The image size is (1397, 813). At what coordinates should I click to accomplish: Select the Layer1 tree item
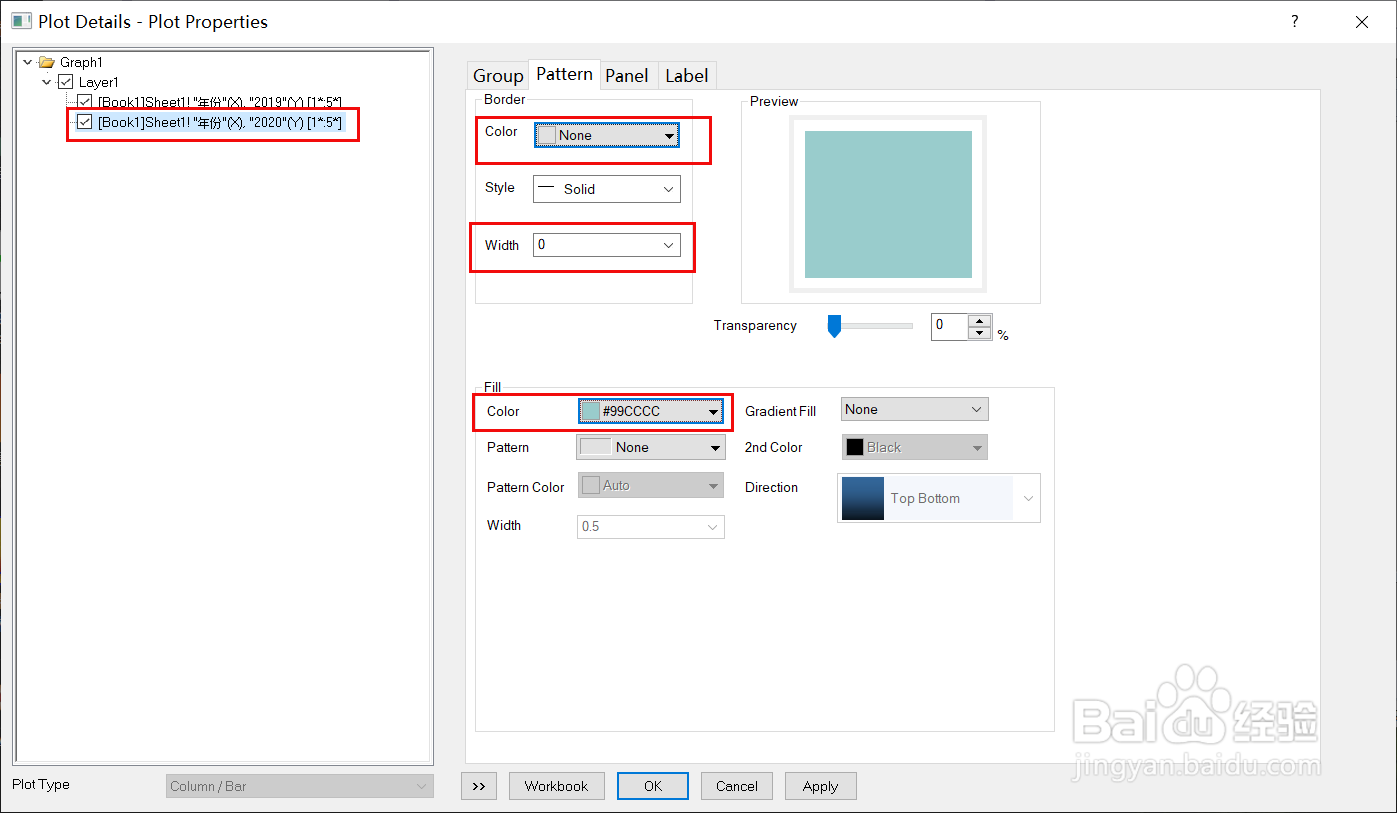click(x=99, y=82)
